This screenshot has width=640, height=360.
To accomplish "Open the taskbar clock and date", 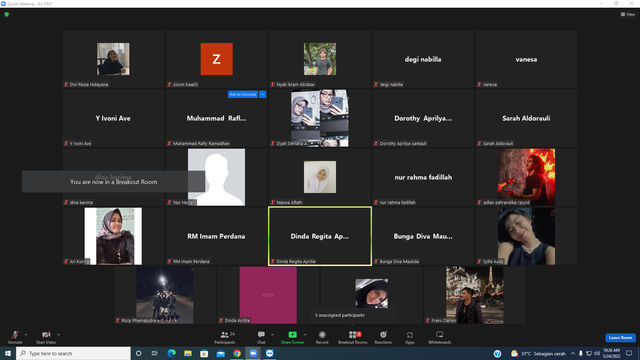I will point(611,353).
